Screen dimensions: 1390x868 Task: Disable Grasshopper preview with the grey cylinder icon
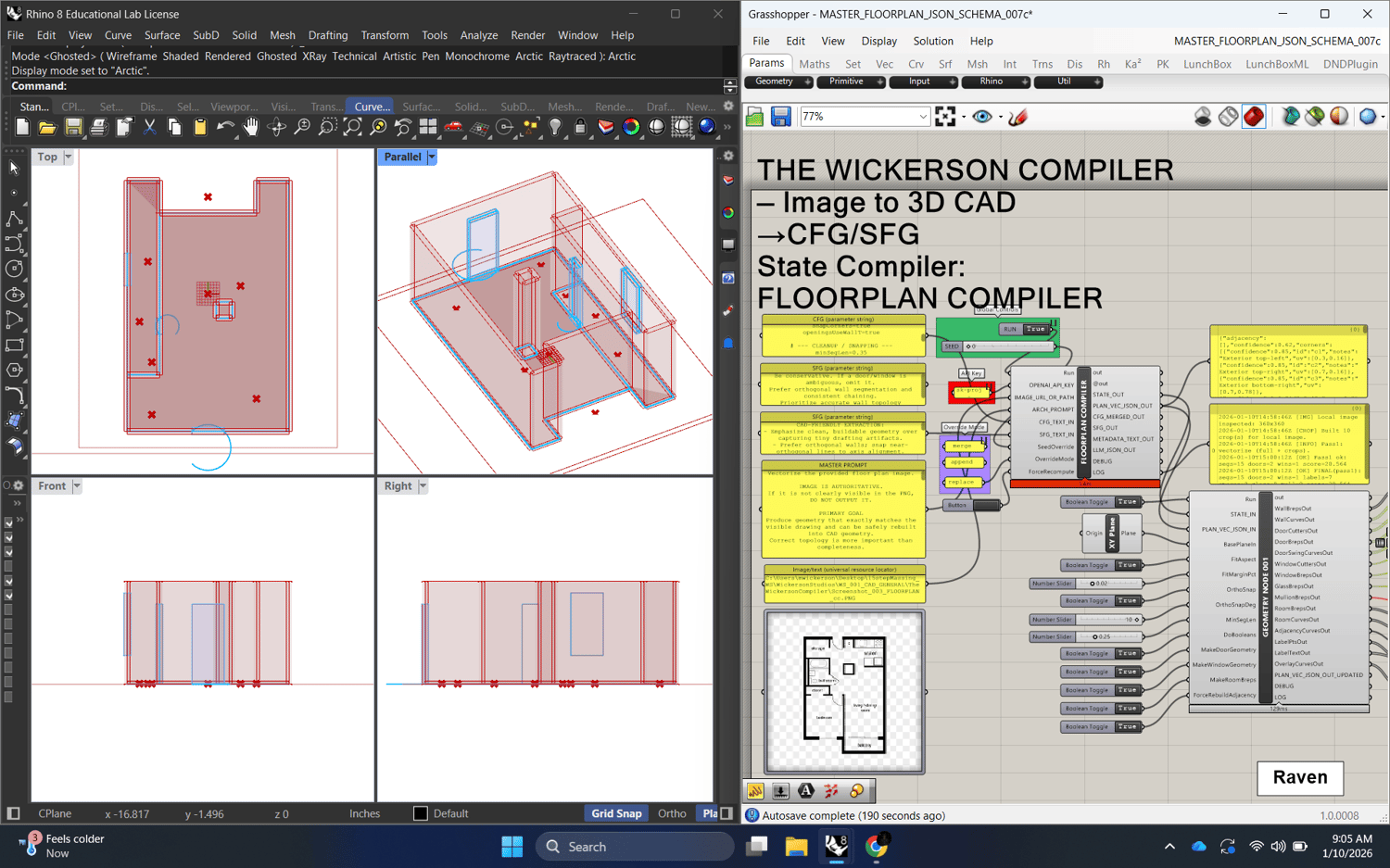click(x=1203, y=117)
